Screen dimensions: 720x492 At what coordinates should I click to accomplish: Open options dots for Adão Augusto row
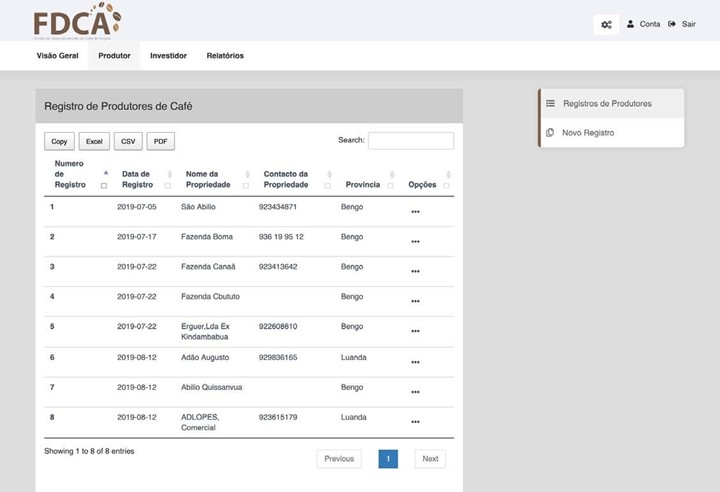tap(415, 362)
